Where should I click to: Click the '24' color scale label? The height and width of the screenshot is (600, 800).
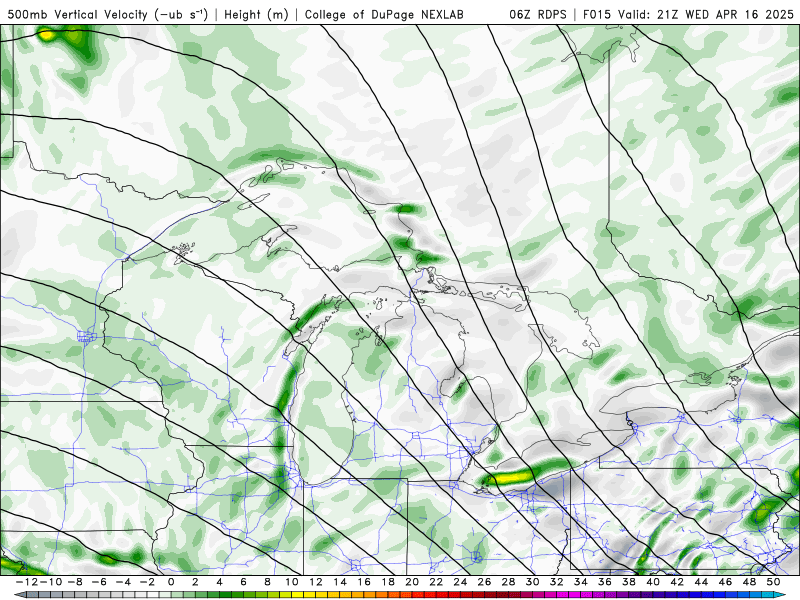(x=460, y=582)
